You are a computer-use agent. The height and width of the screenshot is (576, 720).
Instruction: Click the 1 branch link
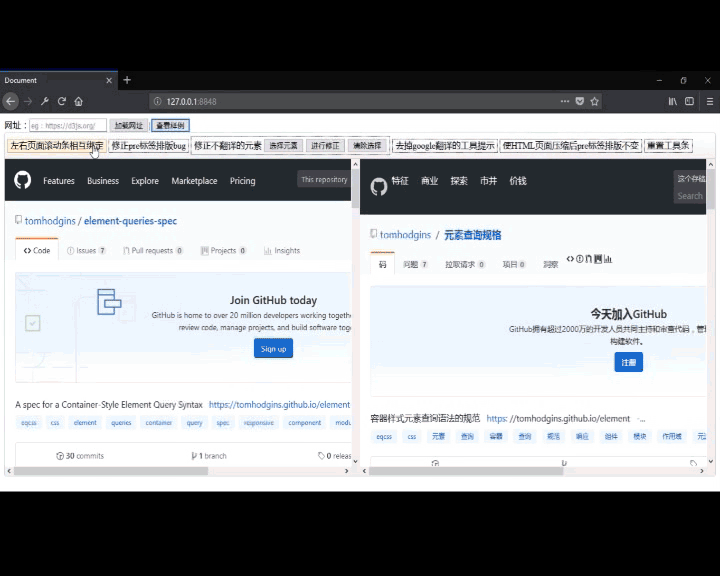click(209, 456)
